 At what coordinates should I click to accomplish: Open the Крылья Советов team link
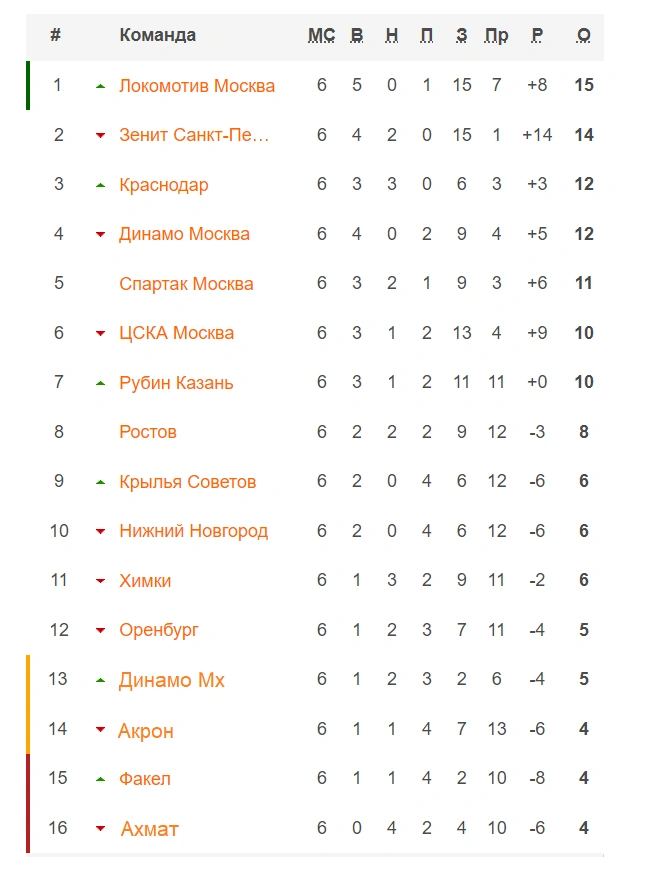pos(188,482)
